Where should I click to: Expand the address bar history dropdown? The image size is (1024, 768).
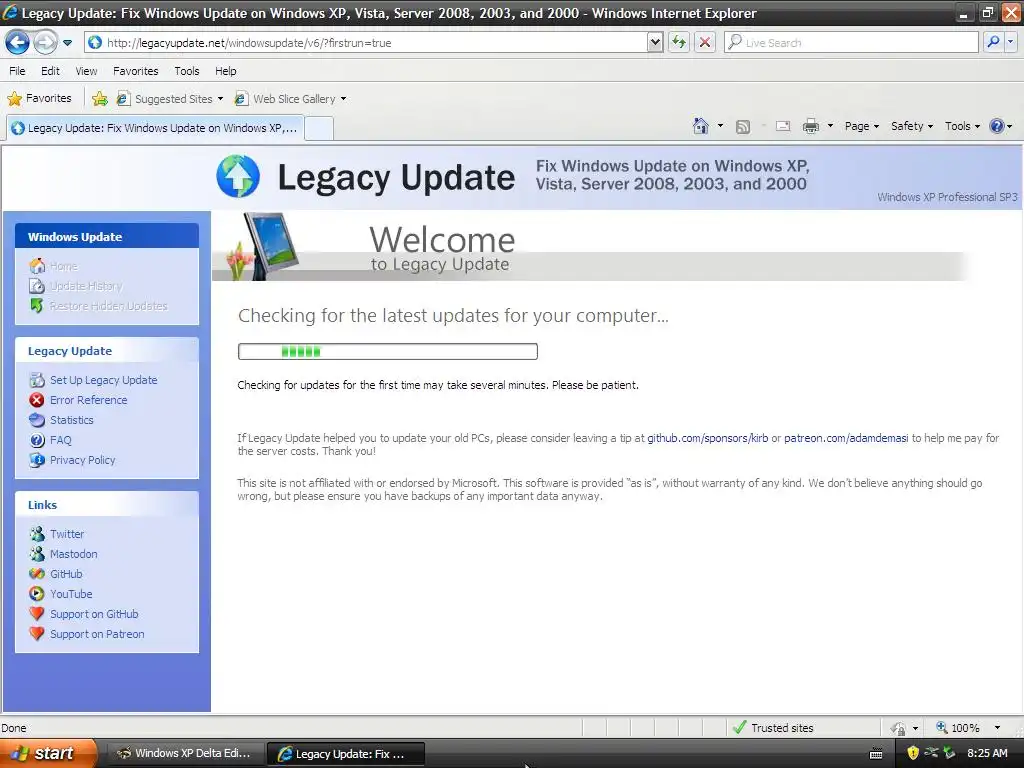coord(655,42)
